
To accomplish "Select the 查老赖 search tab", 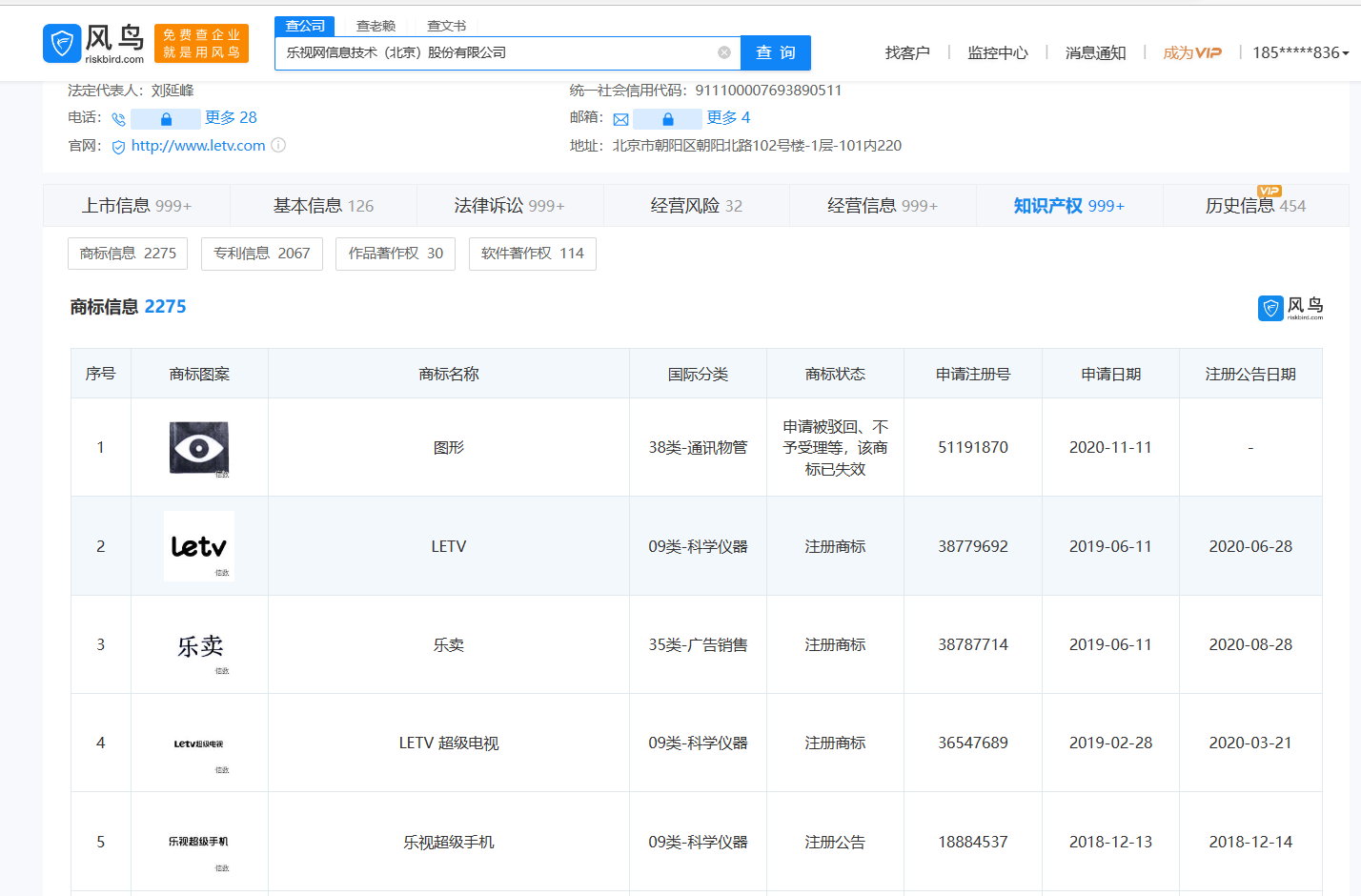I will [x=376, y=26].
